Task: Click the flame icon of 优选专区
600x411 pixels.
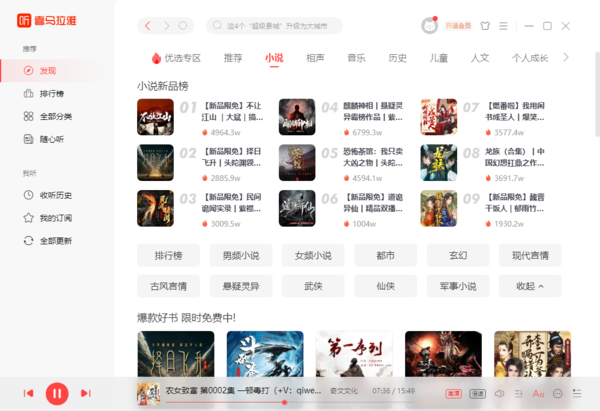Action: click(x=156, y=58)
